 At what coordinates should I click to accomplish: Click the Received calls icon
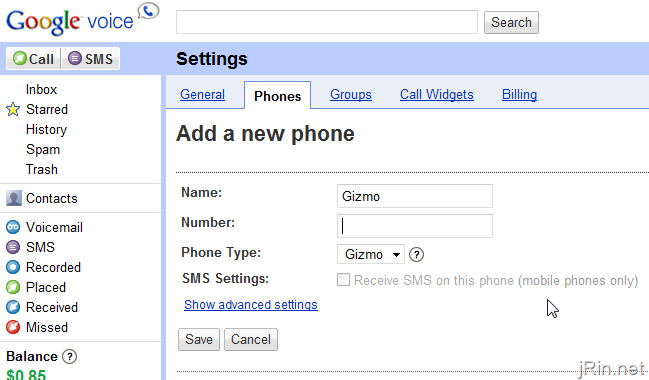[x=13, y=307]
